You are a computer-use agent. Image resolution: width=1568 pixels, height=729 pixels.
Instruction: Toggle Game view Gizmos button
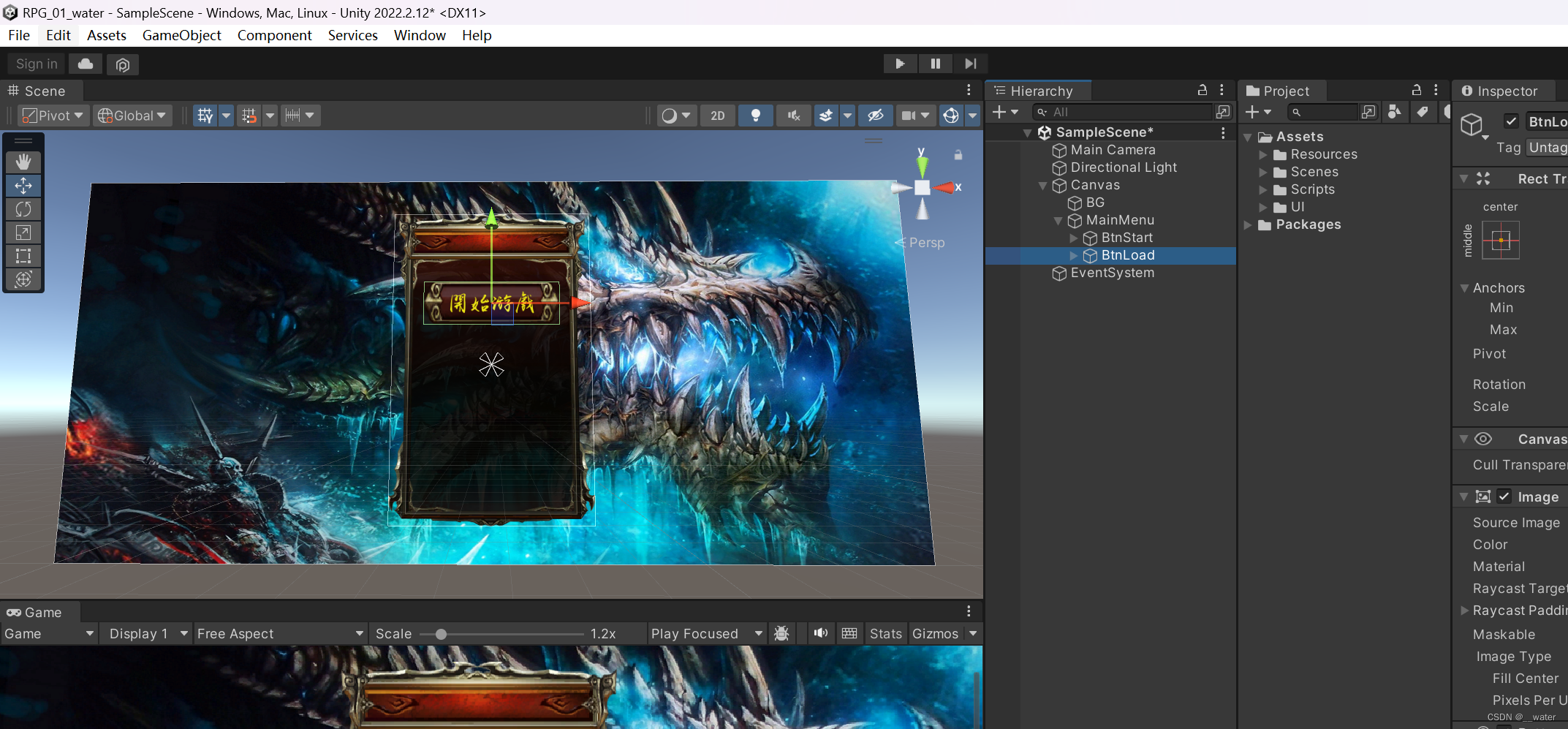click(x=935, y=634)
